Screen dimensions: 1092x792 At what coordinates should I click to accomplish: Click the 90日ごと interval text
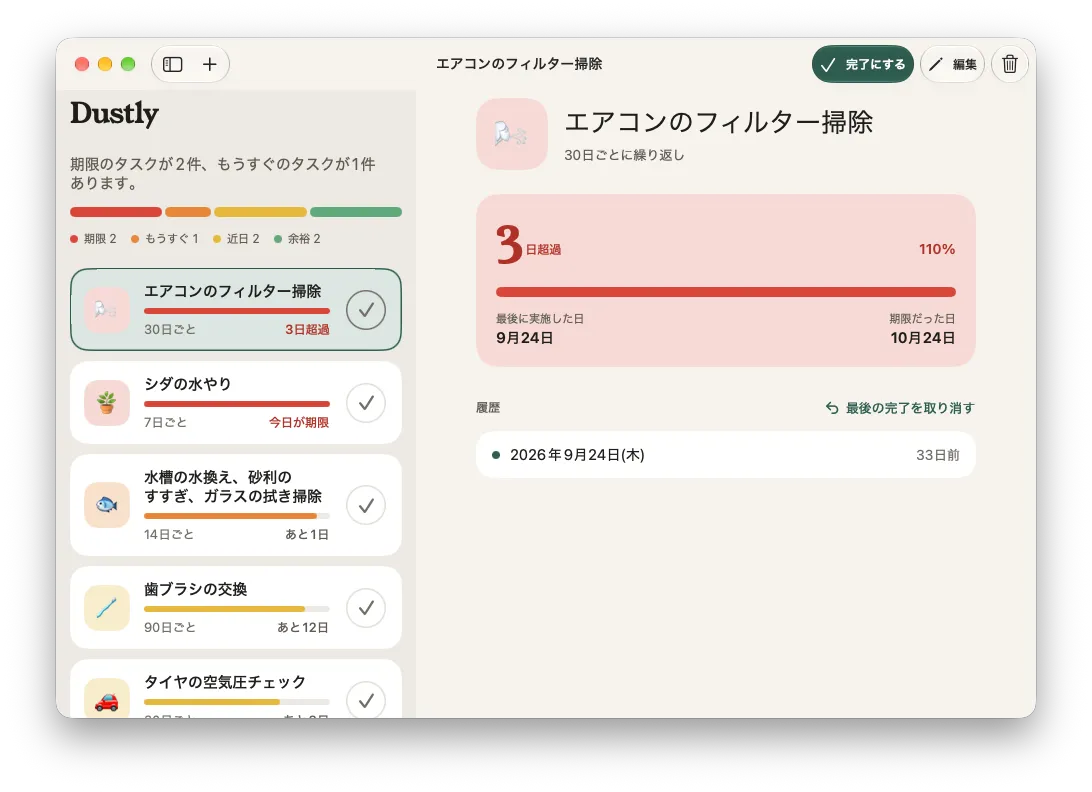(x=170, y=627)
